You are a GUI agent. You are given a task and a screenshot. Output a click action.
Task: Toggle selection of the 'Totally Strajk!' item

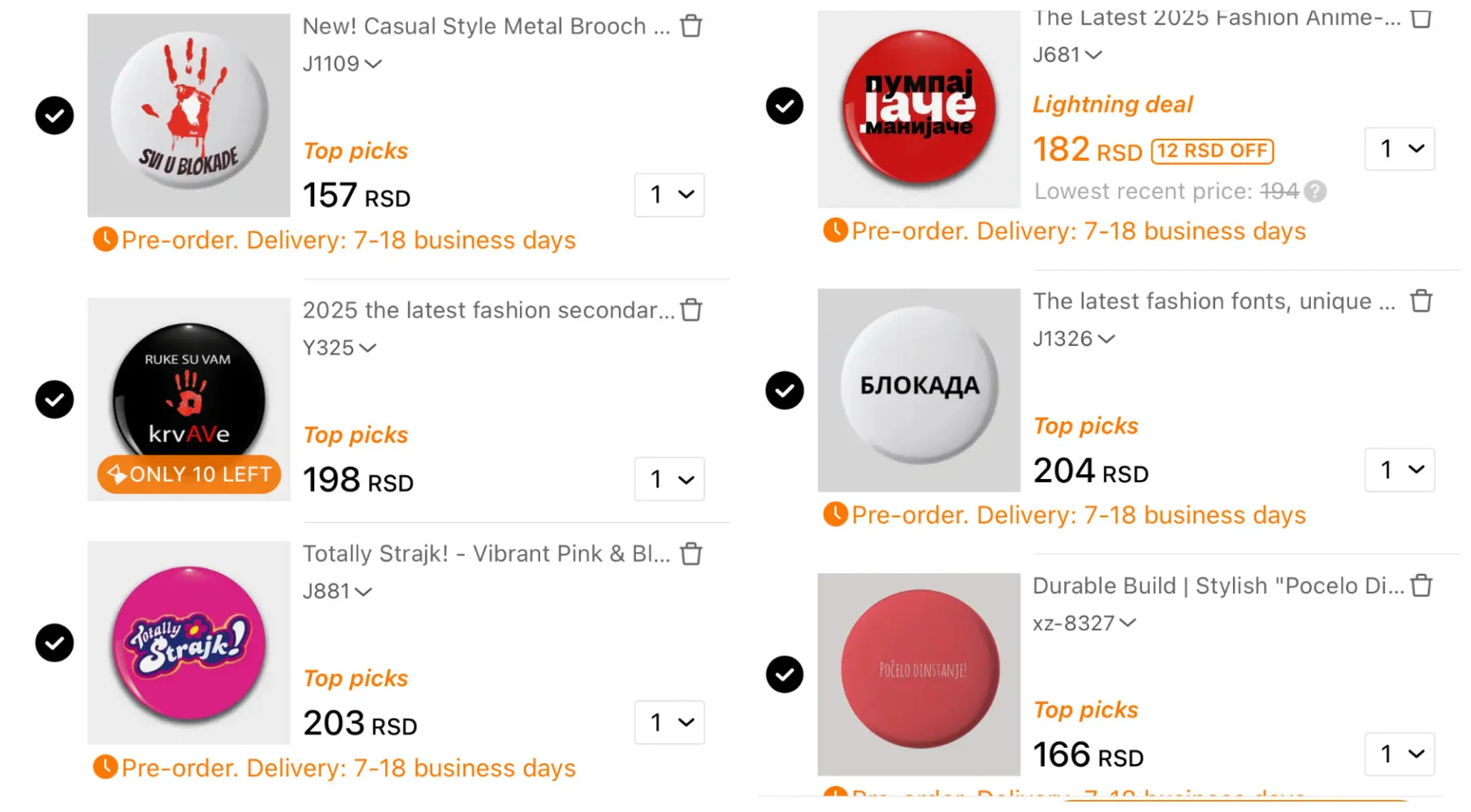tap(54, 643)
